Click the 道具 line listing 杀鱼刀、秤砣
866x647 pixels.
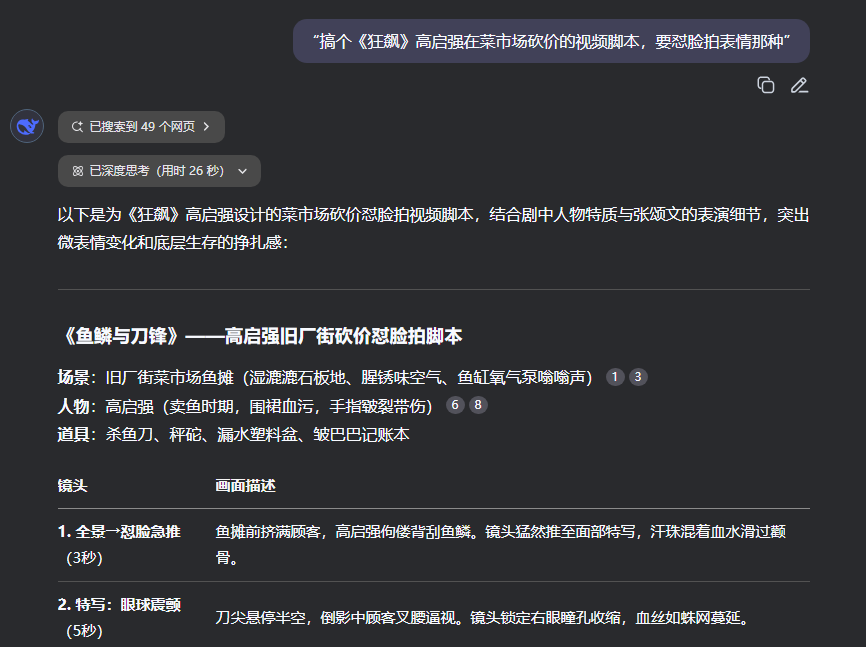[234, 434]
